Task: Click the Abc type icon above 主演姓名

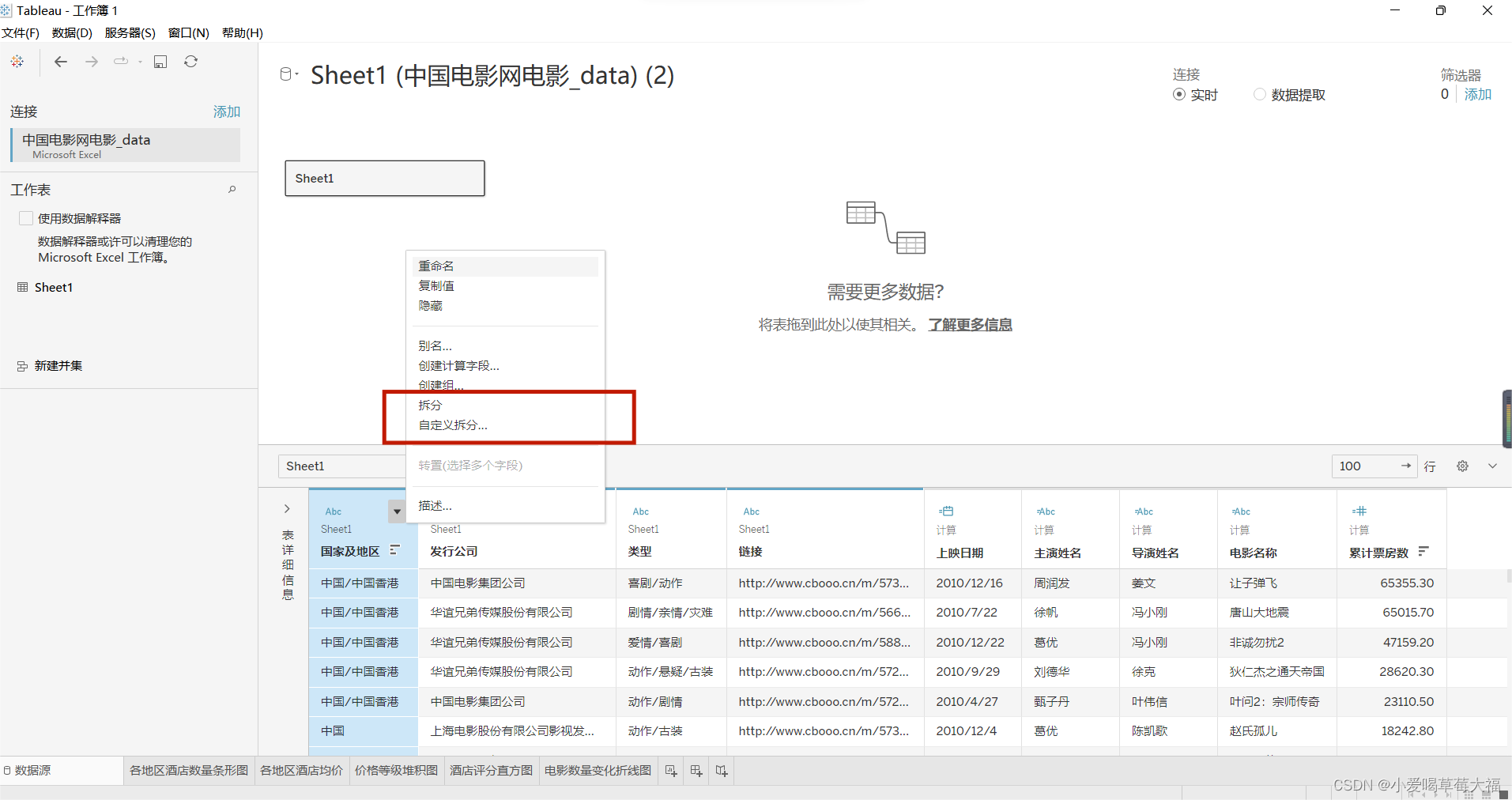Action: (x=1046, y=511)
